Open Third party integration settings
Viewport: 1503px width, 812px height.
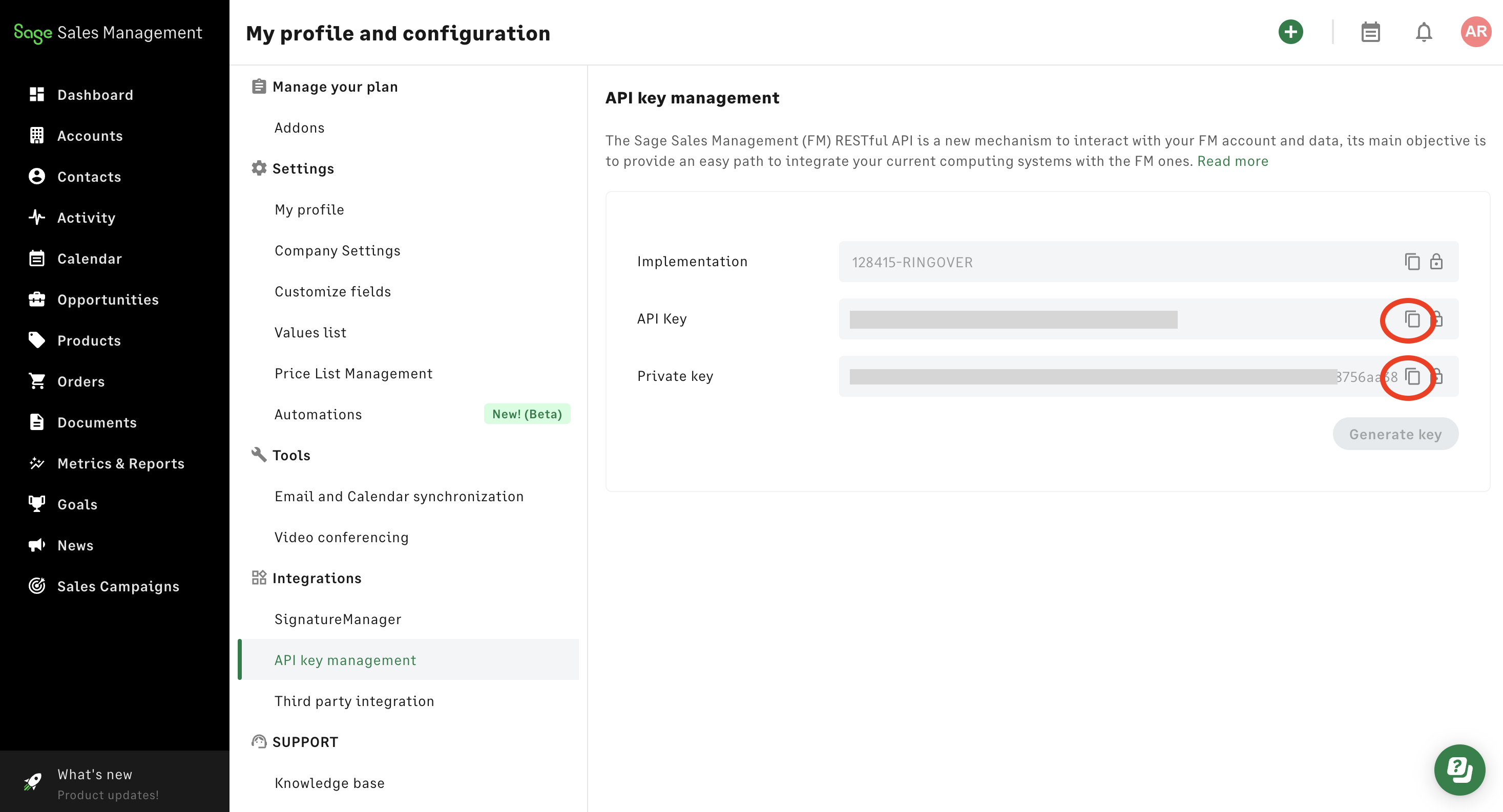[353, 700]
